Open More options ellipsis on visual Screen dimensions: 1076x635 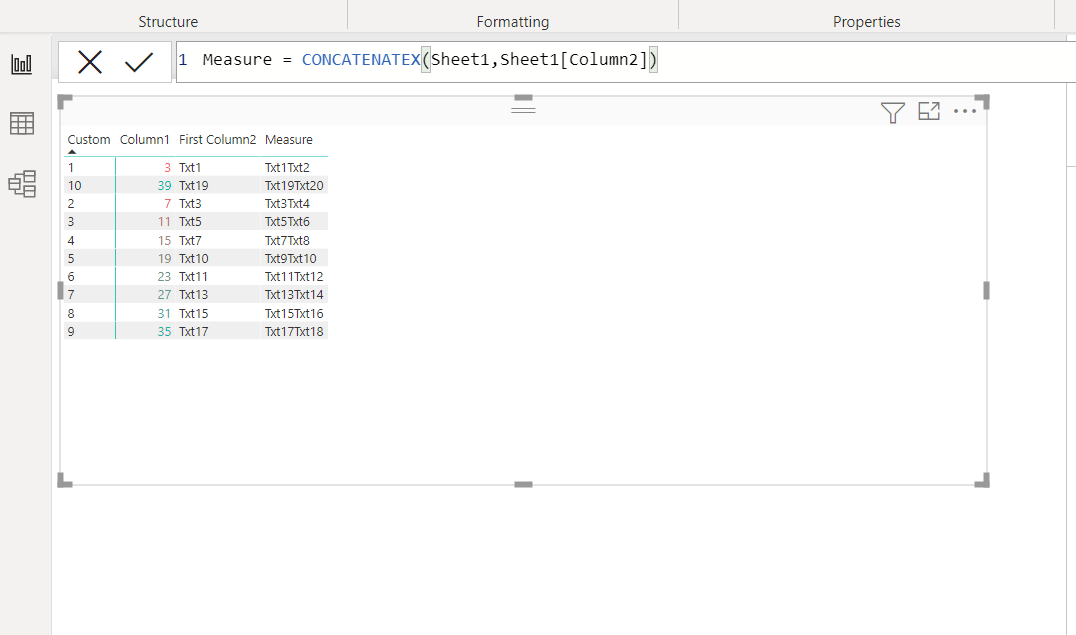(965, 111)
